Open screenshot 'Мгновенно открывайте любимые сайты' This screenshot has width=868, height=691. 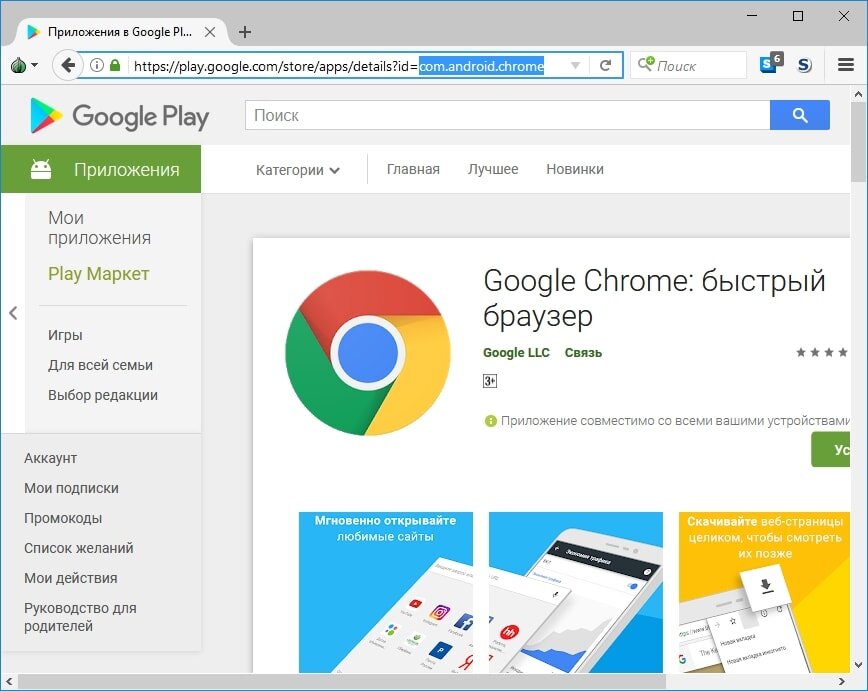coord(386,592)
